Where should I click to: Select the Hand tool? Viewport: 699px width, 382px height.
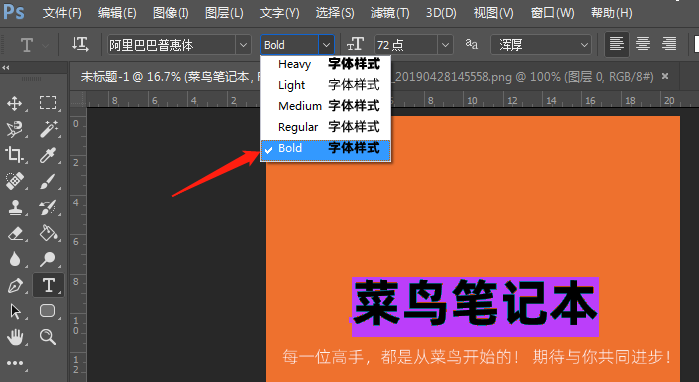(x=15, y=337)
